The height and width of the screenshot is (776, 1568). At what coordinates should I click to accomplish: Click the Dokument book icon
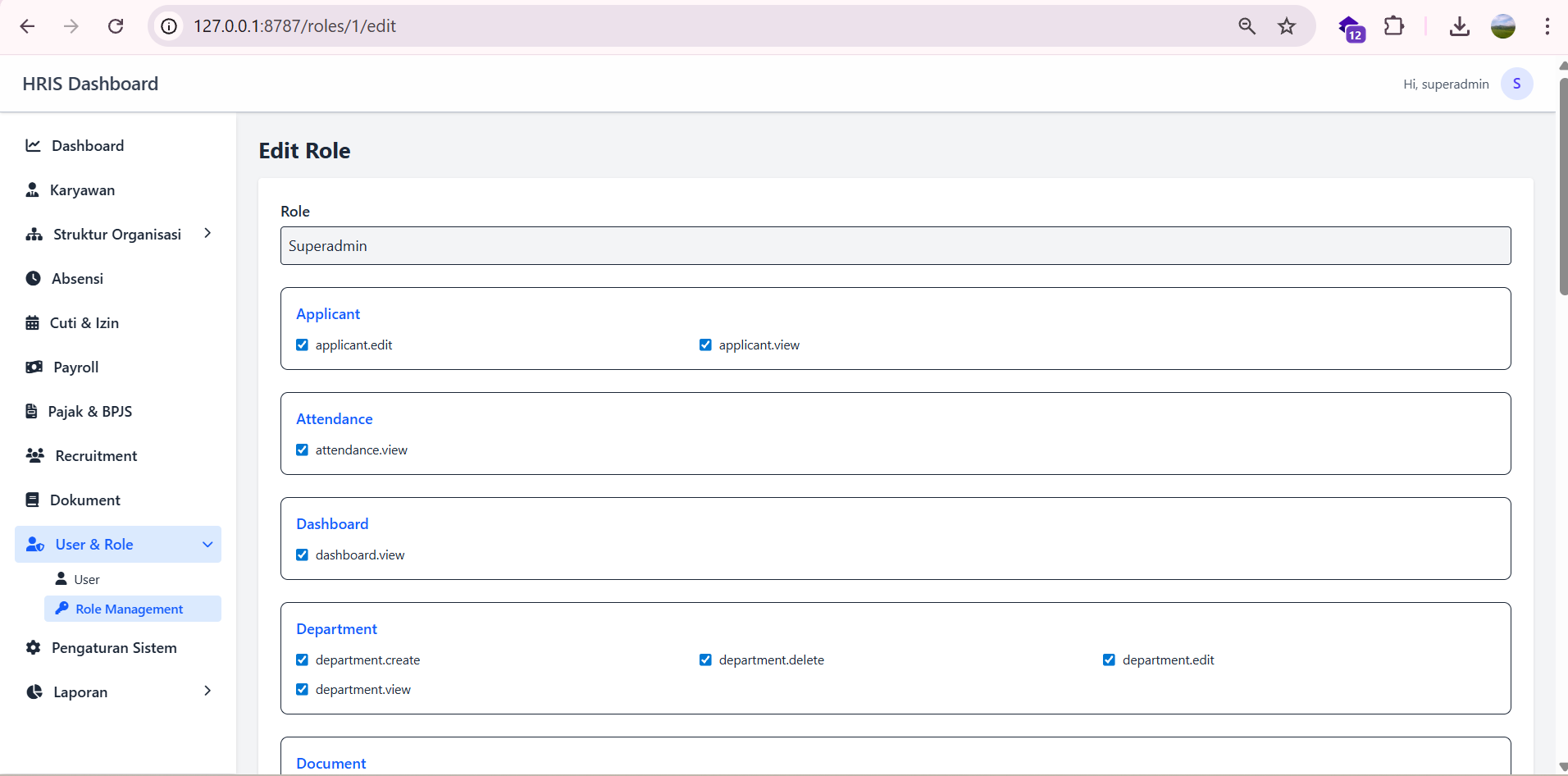pos(32,500)
